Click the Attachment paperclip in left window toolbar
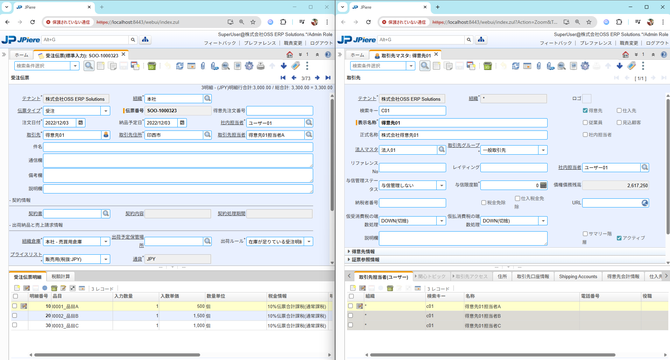670x360 pixels. click(x=203, y=66)
